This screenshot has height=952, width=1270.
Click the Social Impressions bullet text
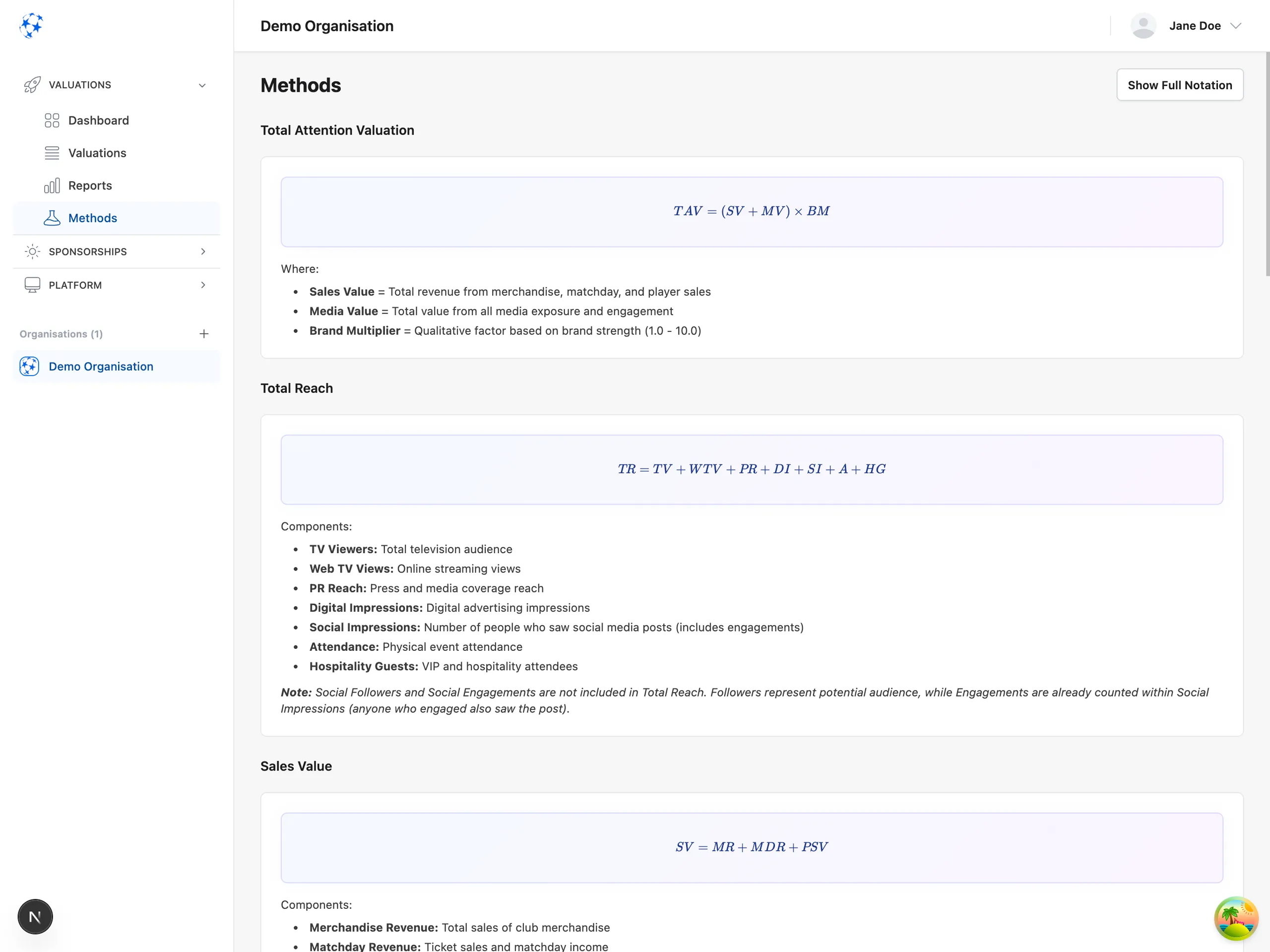pos(556,627)
